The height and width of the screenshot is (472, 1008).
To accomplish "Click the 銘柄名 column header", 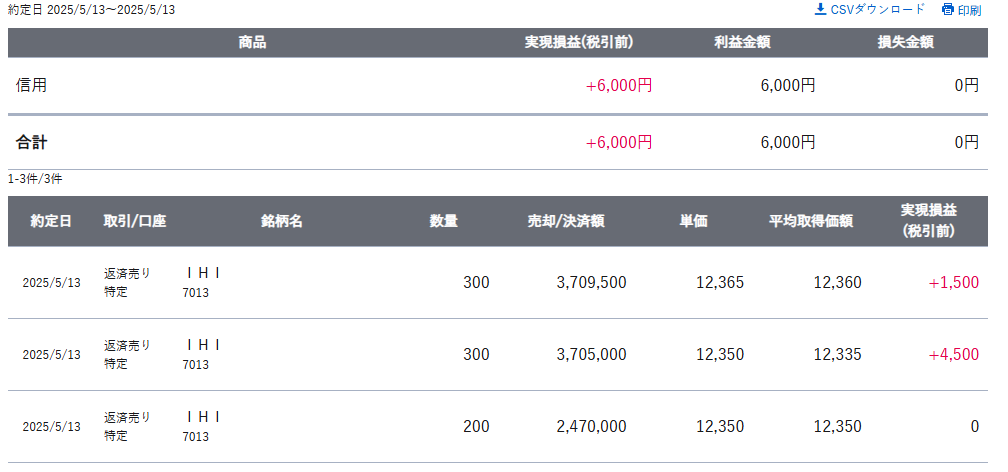I will click(282, 221).
